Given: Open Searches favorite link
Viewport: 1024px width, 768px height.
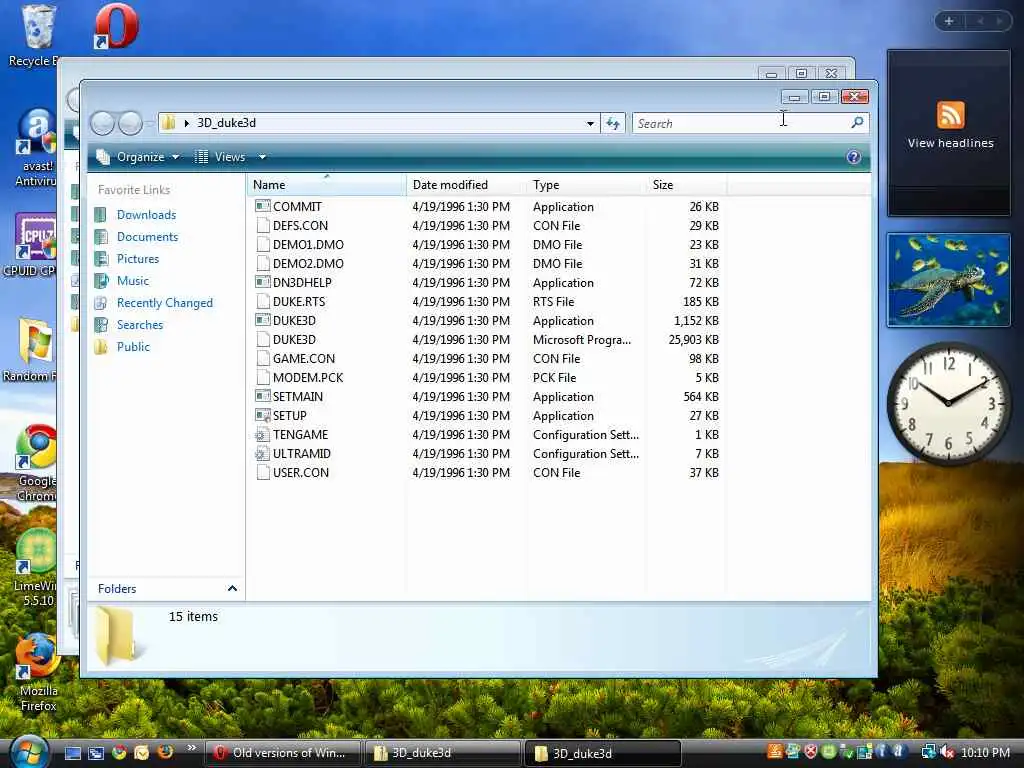Looking at the screenshot, I should tap(140, 325).
